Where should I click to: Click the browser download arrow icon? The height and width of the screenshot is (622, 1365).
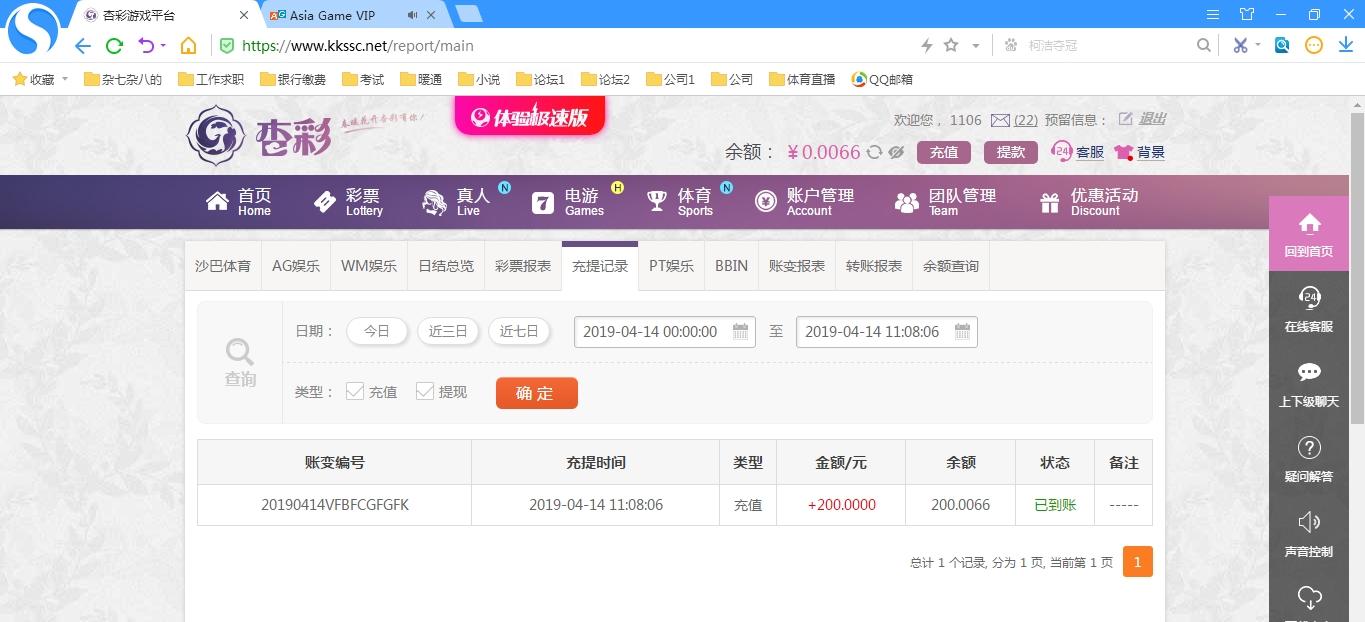tap(1344, 45)
